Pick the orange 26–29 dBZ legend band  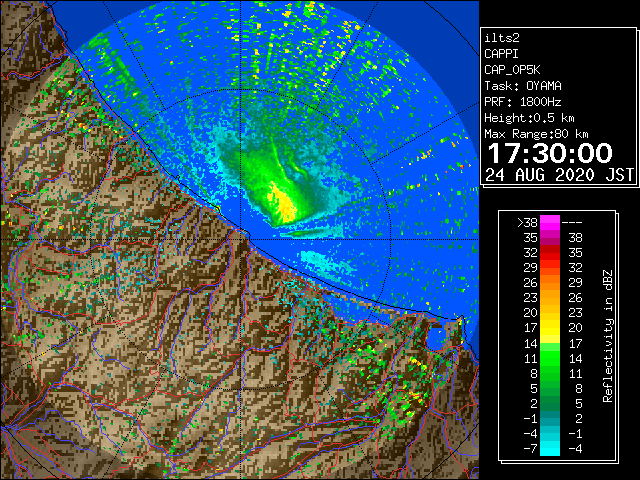550,283
